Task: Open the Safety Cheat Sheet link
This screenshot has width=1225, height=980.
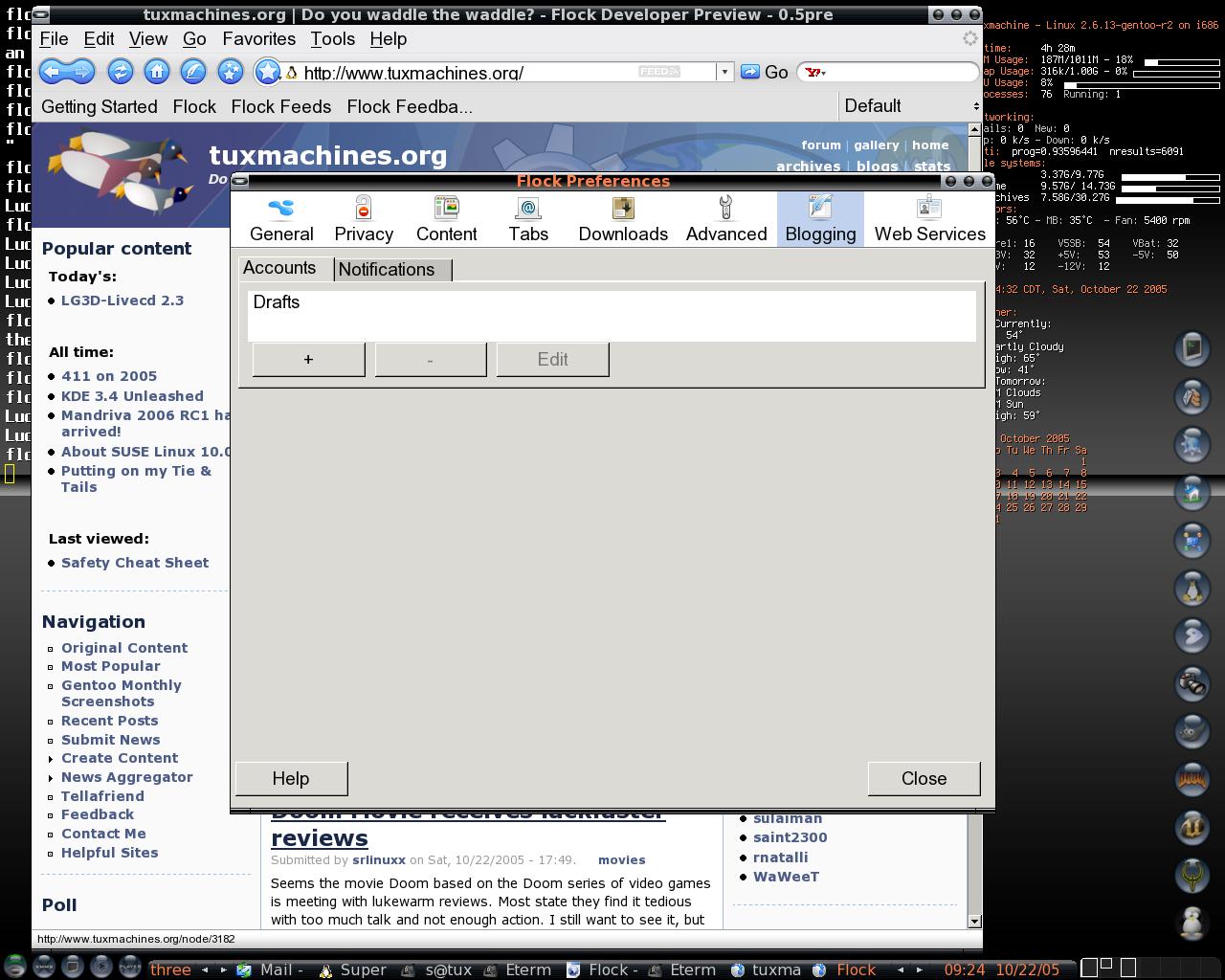Action: coord(135,563)
